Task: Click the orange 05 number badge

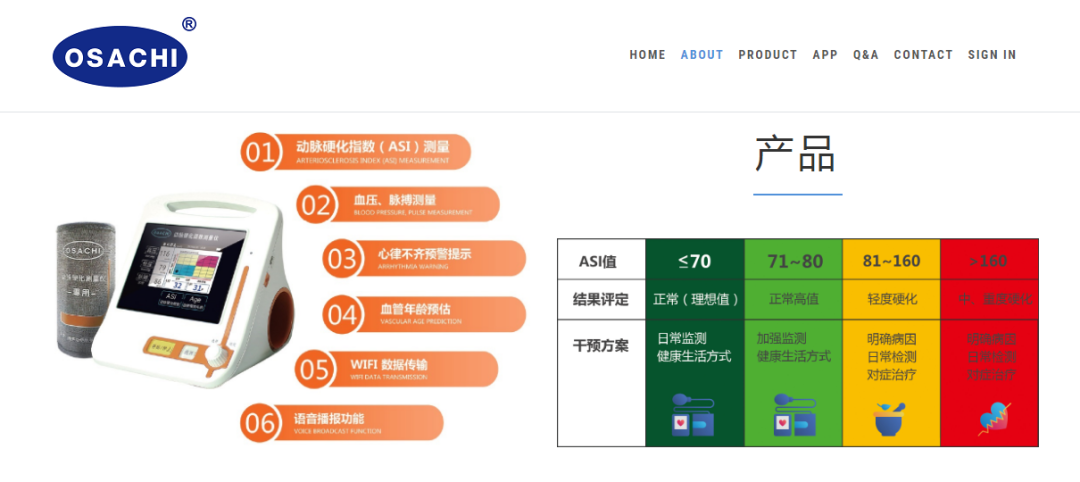Action: [314, 369]
